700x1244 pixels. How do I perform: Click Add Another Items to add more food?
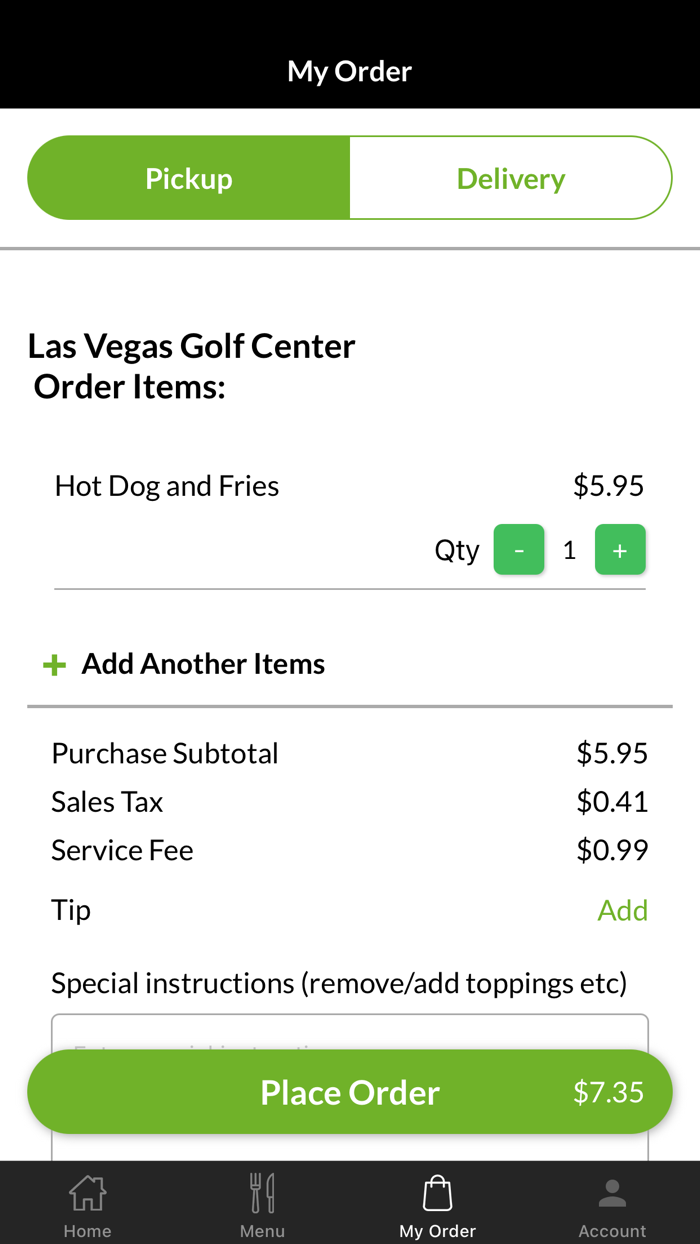(202, 663)
